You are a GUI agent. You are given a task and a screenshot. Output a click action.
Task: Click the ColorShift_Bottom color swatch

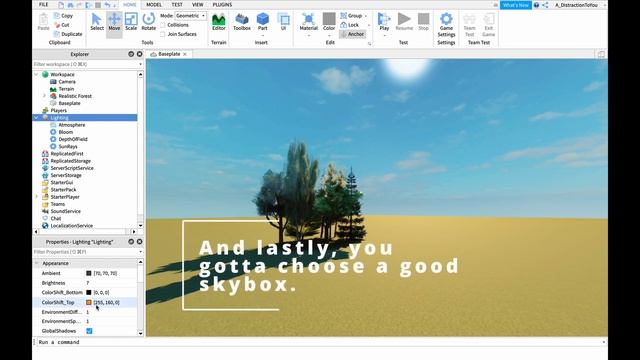pos(89,293)
